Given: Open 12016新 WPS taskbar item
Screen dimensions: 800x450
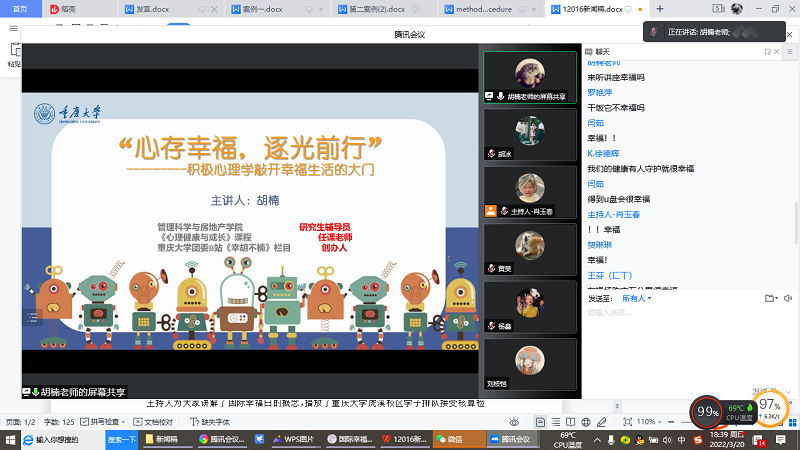Looking at the screenshot, I should 405,439.
